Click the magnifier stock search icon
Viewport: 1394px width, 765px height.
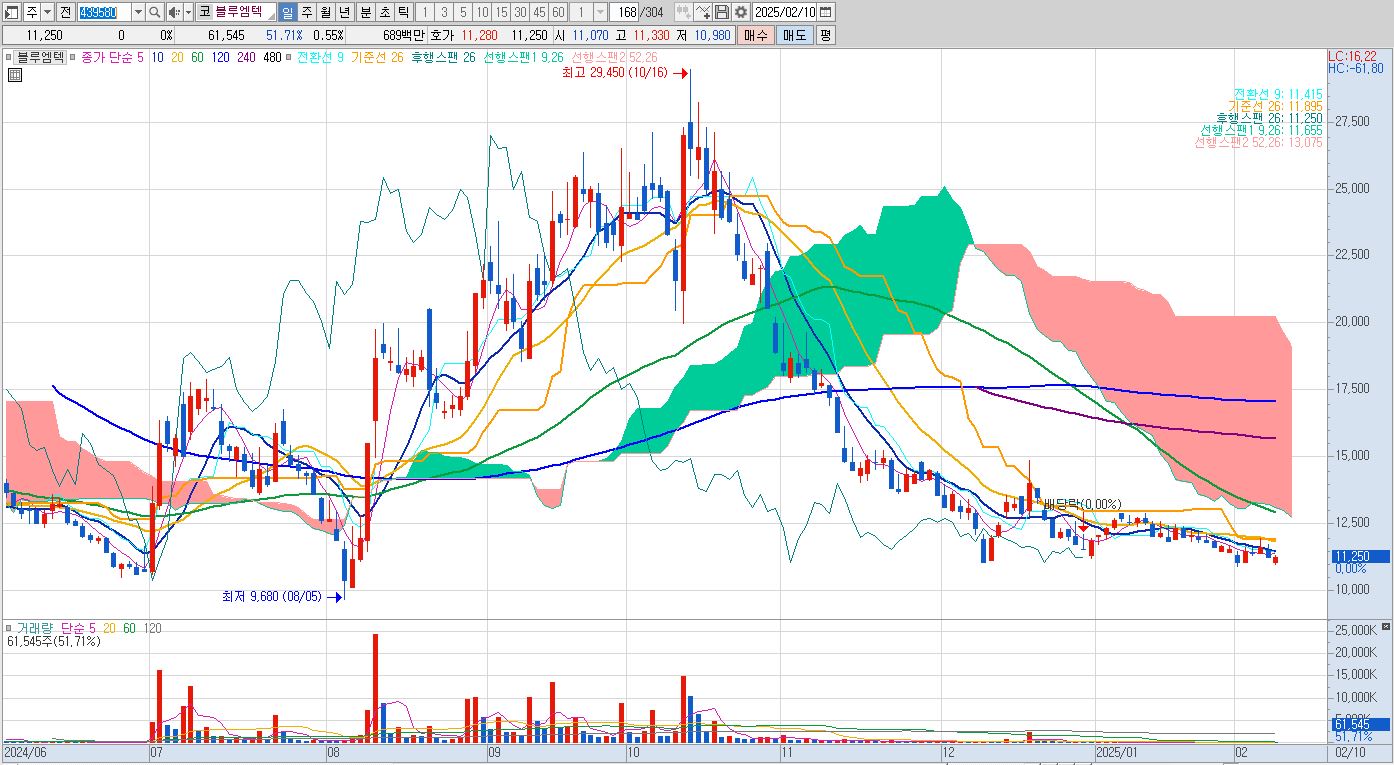pyautogui.click(x=155, y=12)
